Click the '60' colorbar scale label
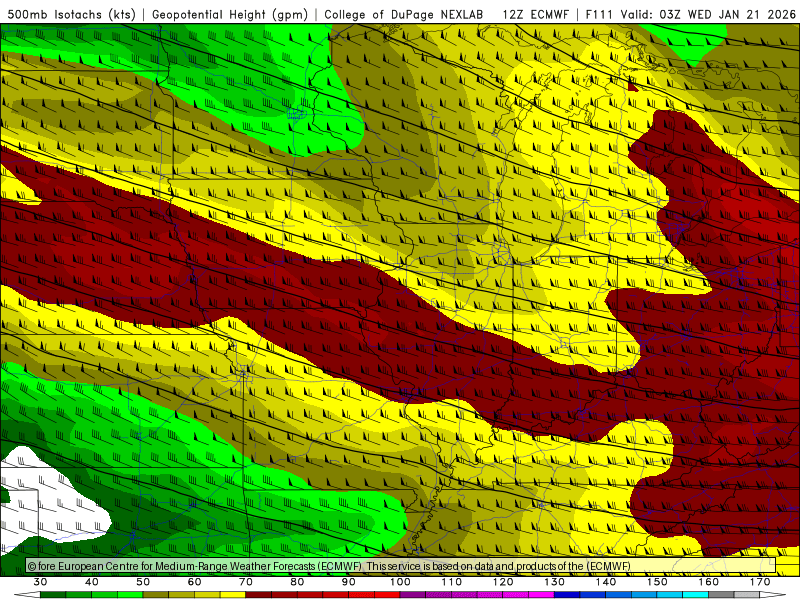 click(194, 582)
